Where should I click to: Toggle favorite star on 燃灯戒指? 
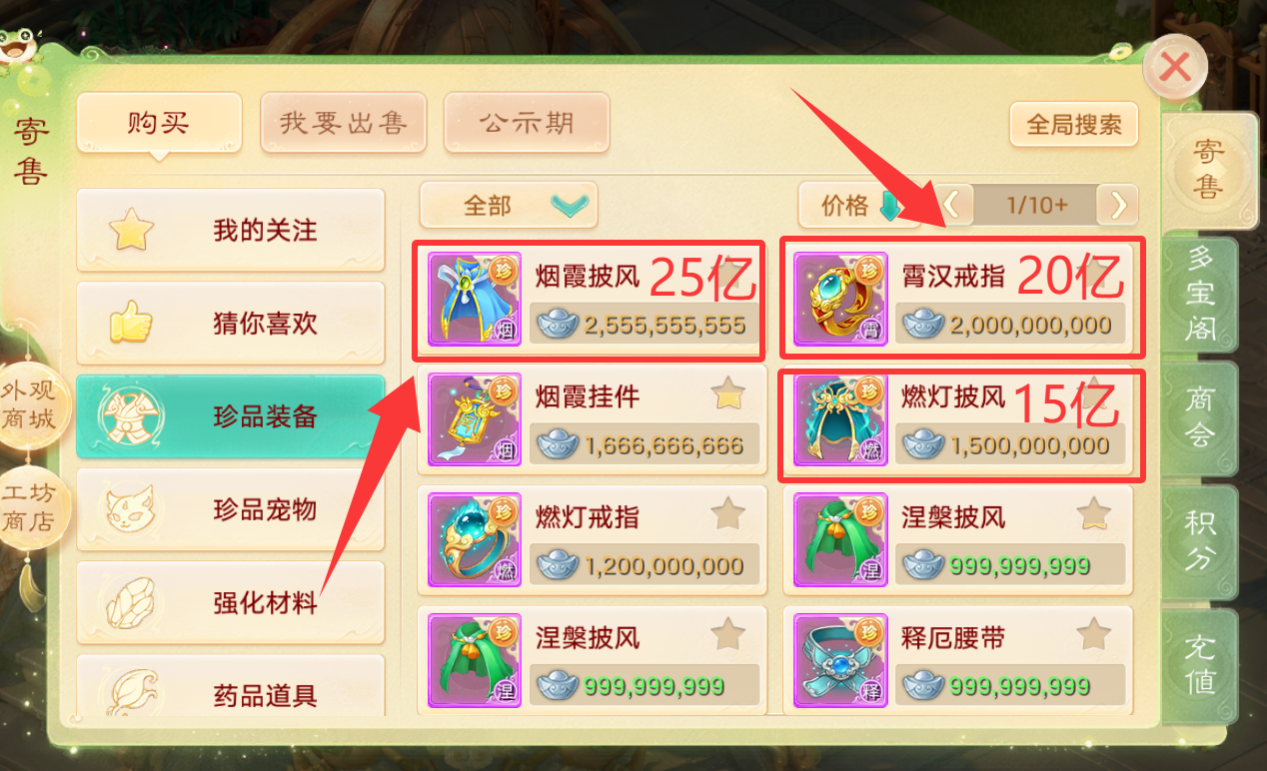pyautogui.click(x=728, y=515)
